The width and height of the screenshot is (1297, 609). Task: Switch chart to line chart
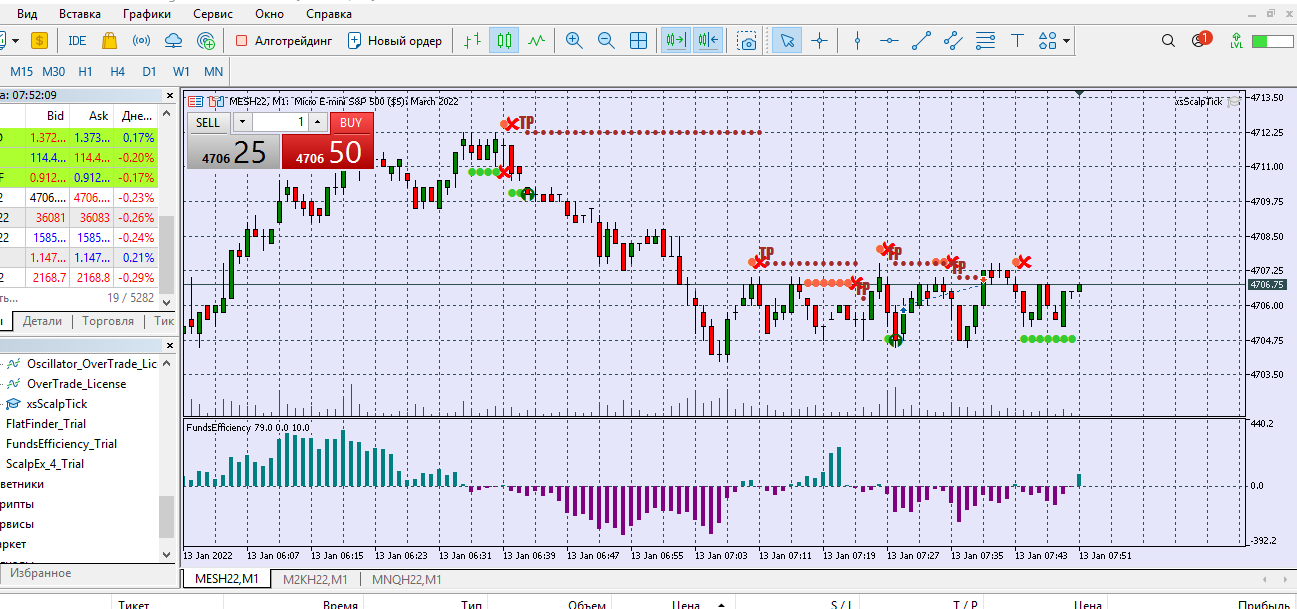point(537,41)
